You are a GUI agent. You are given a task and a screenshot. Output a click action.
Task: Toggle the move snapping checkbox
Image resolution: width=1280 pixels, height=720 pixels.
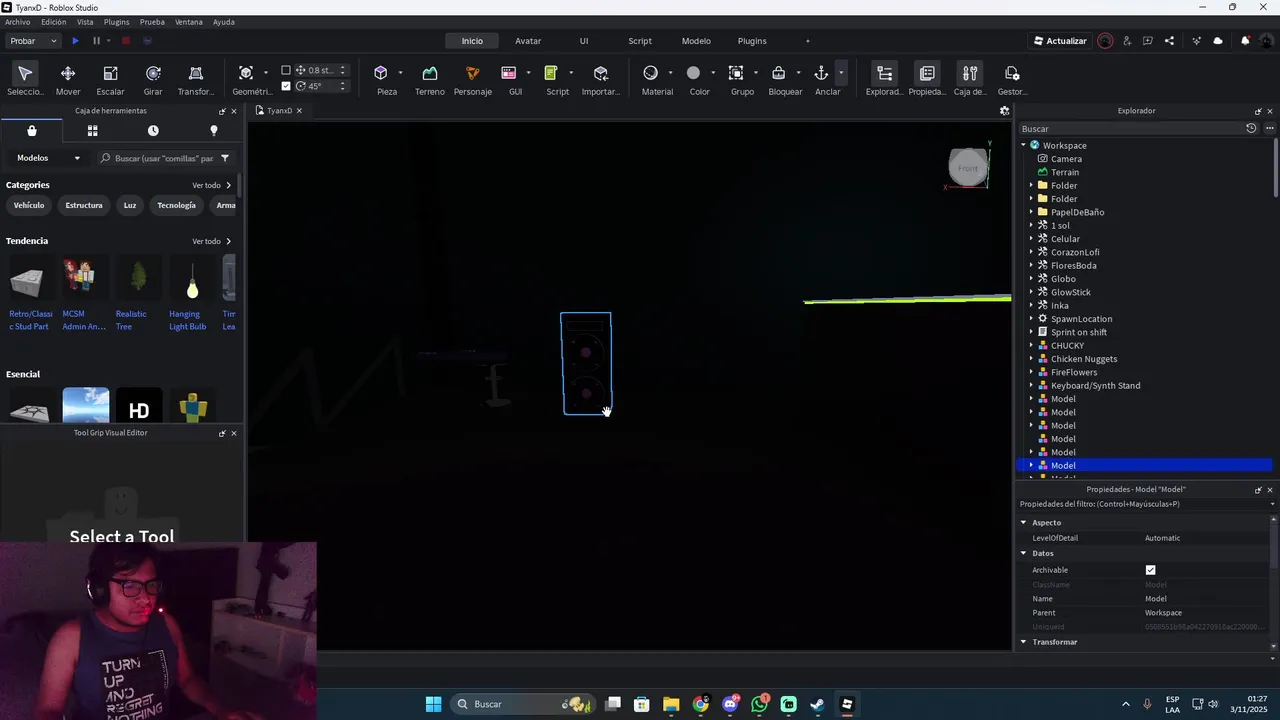tap(286, 70)
